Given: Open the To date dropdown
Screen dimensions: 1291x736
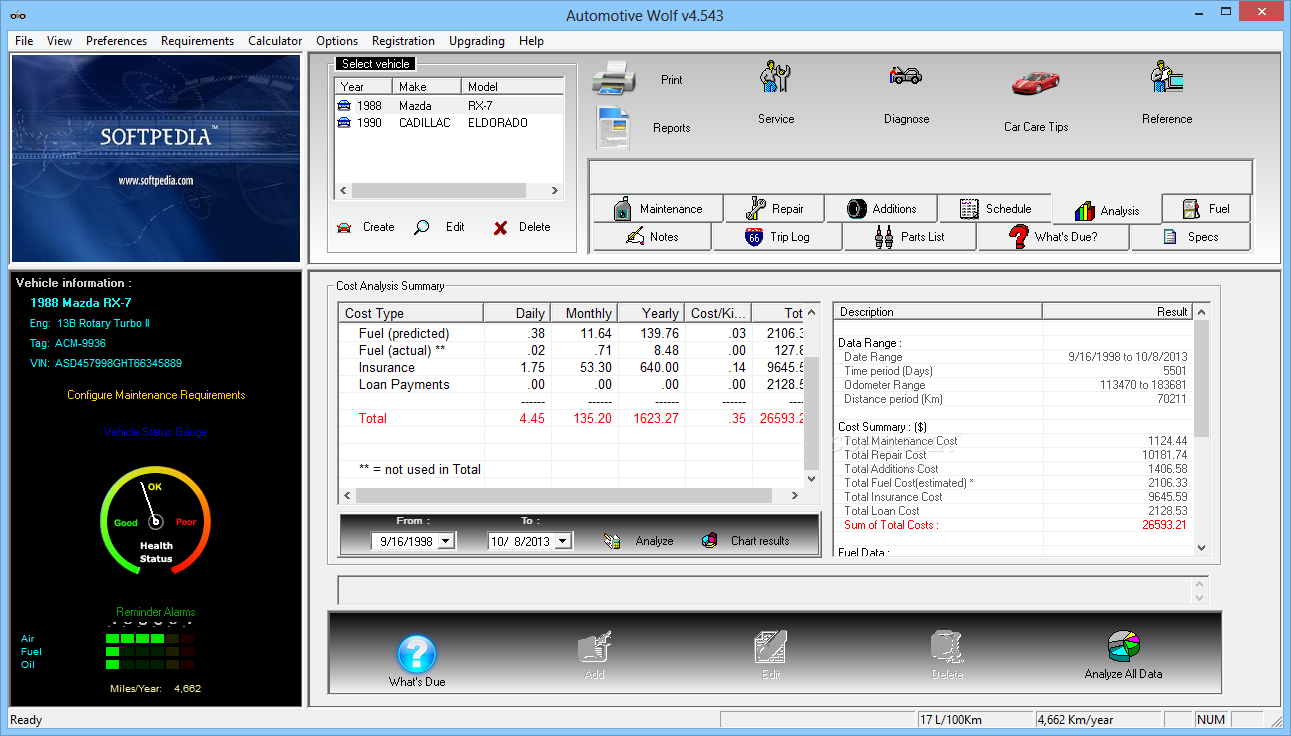Looking at the screenshot, I should [563, 541].
